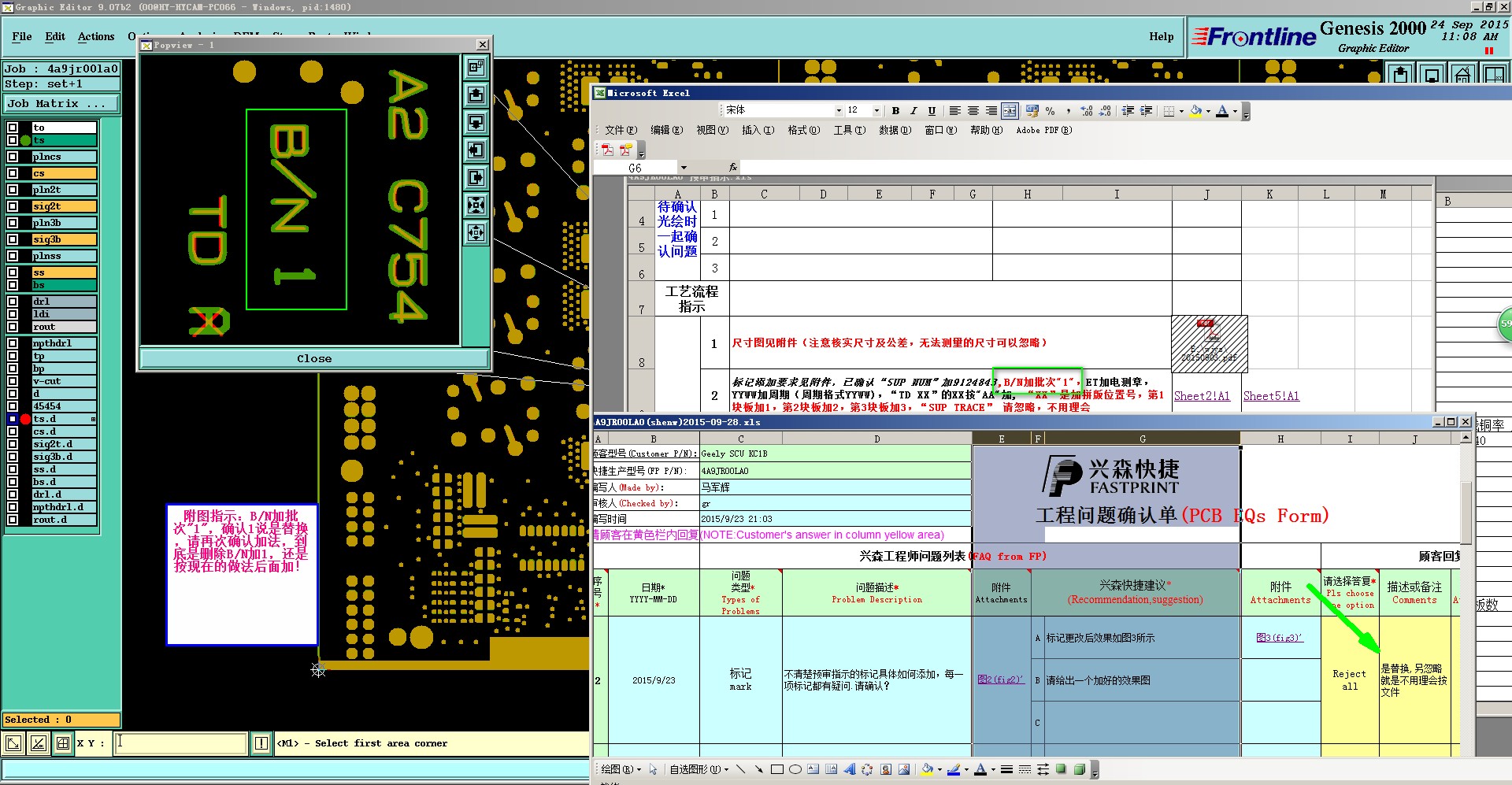Select the Rectangle drawing tool
This screenshot has width=1512, height=785.
point(777,769)
